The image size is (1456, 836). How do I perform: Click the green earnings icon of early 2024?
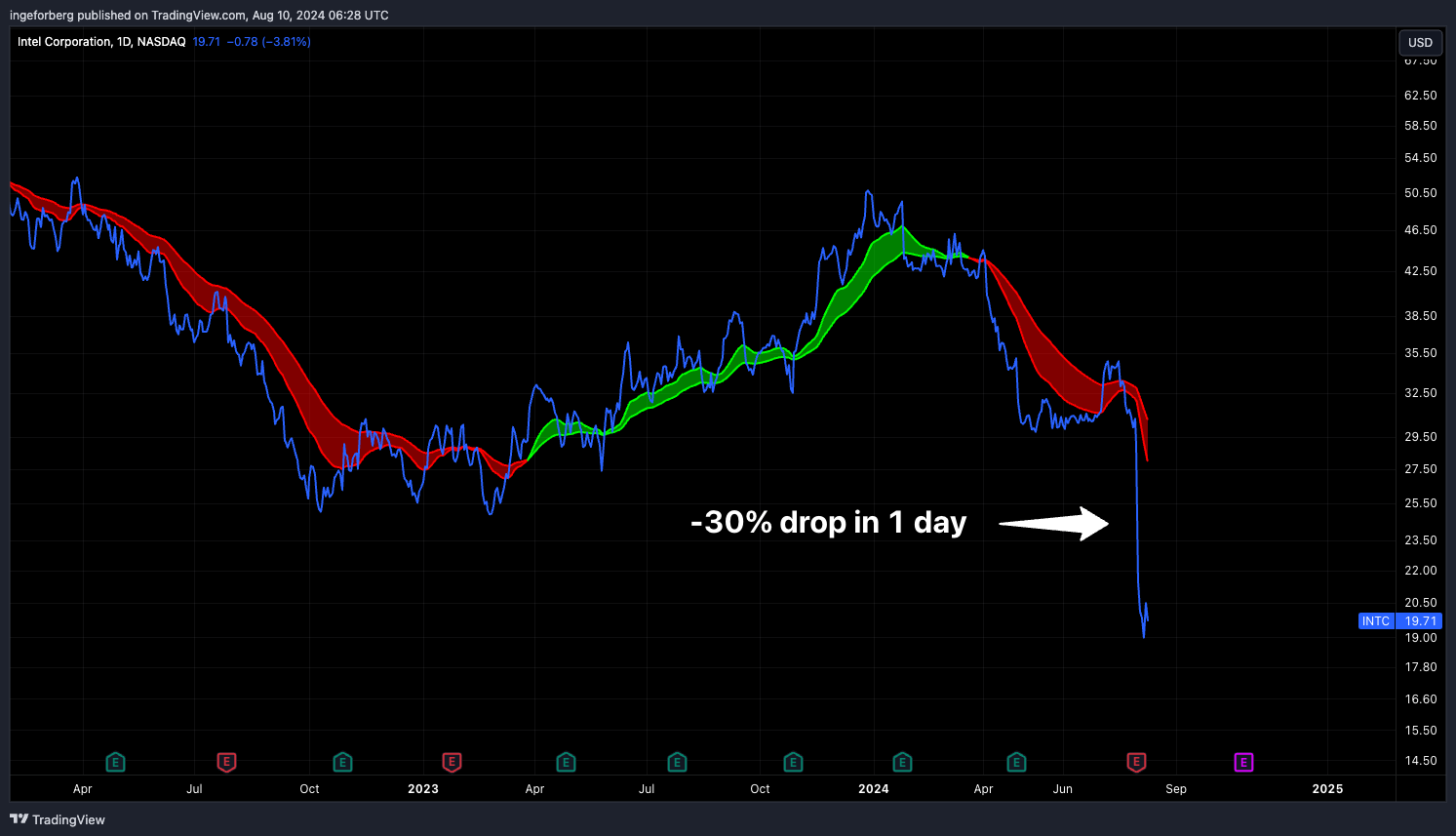pyautogui.click(x=902, y=762)
